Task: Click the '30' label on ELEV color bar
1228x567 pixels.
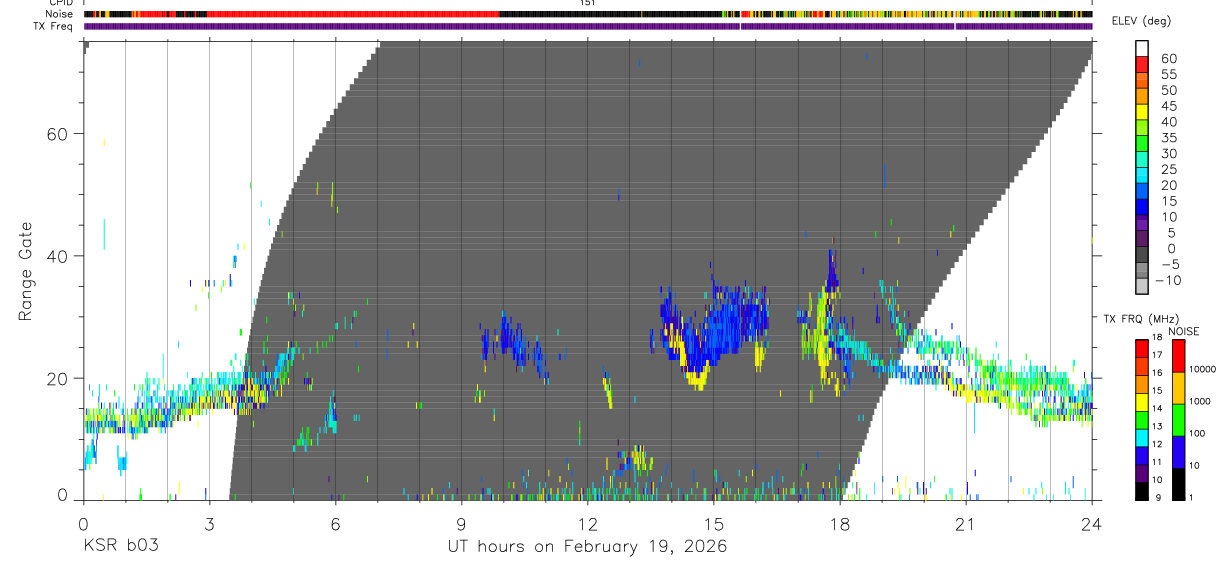Action: (x=1169, y=153)
